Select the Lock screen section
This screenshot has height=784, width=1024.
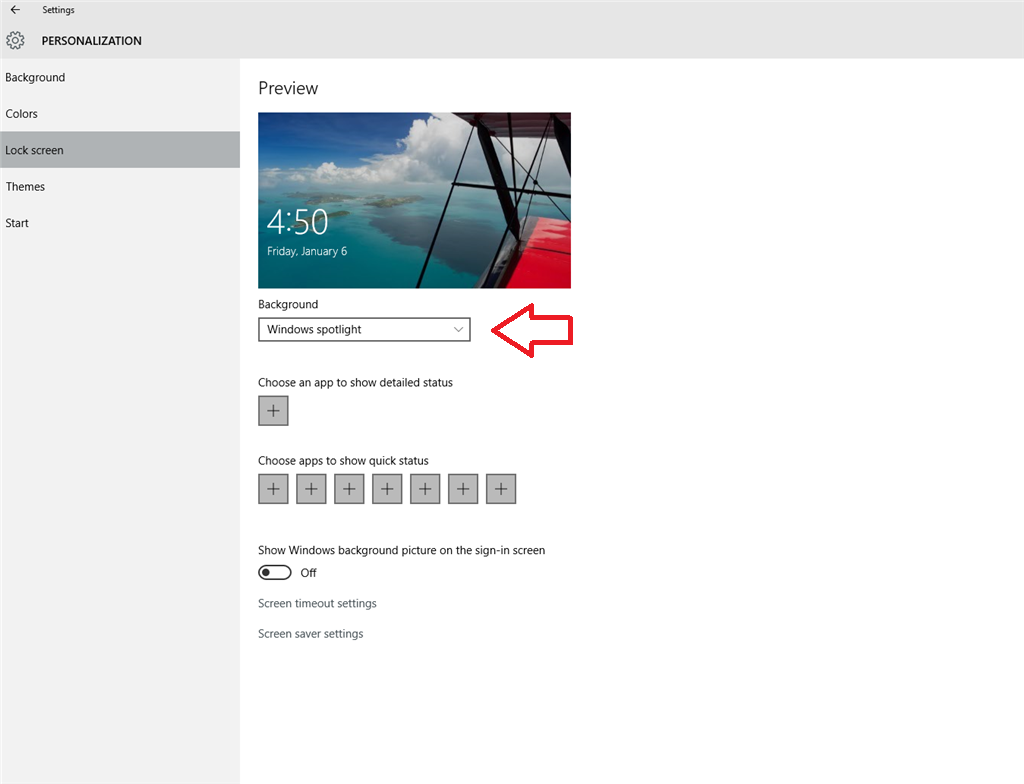(x=120, y=150)
